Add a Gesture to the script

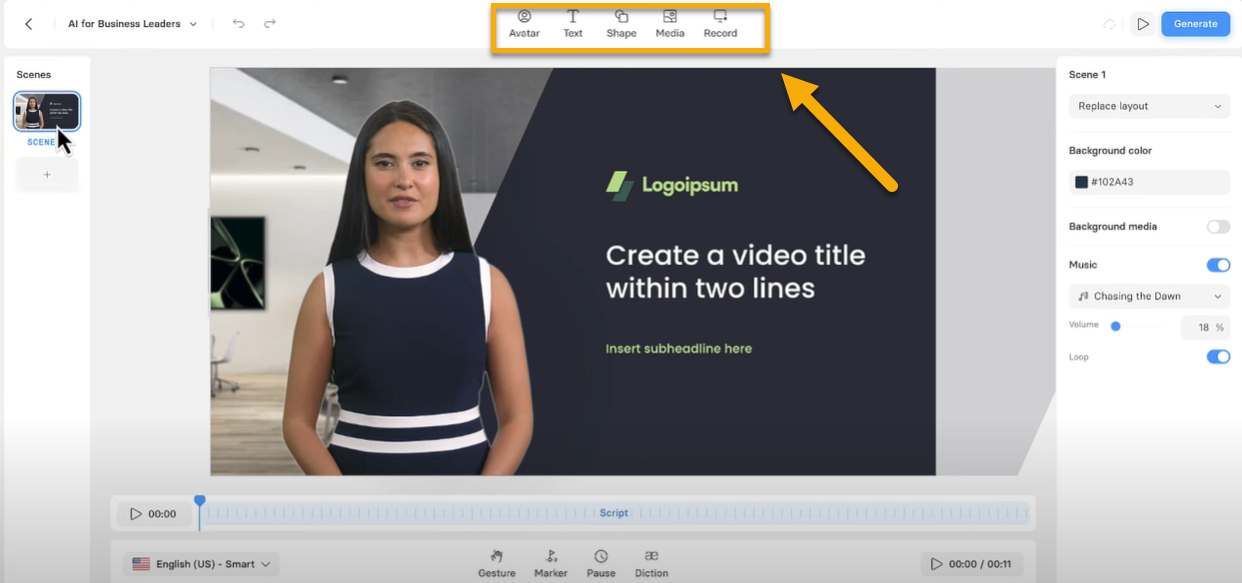click(x=497, y=563)
